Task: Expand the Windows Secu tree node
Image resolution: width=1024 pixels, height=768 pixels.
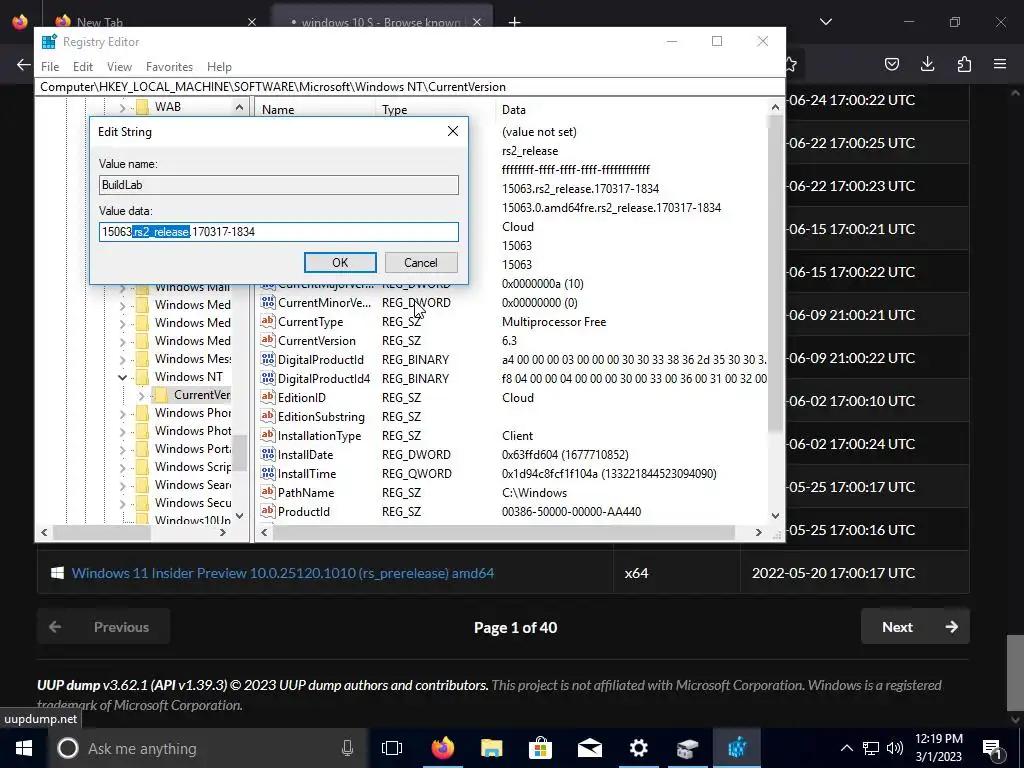Action: 122,503
